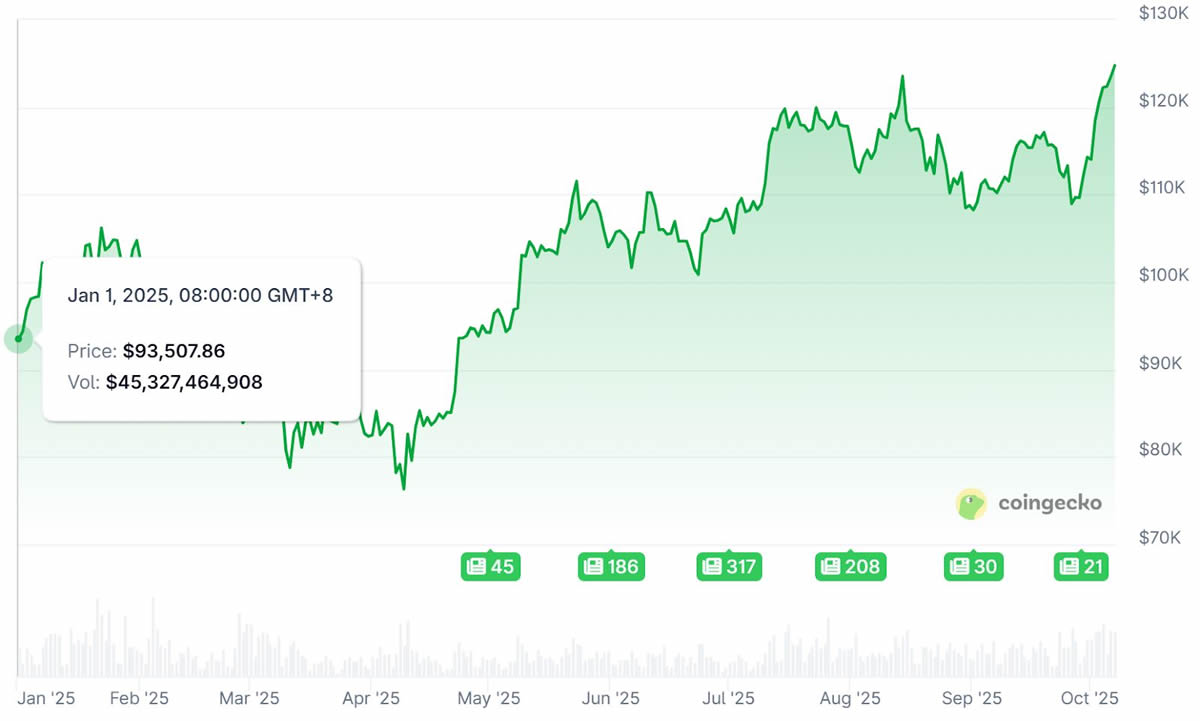Click the $100K y-axis label

pos(1163,275)
